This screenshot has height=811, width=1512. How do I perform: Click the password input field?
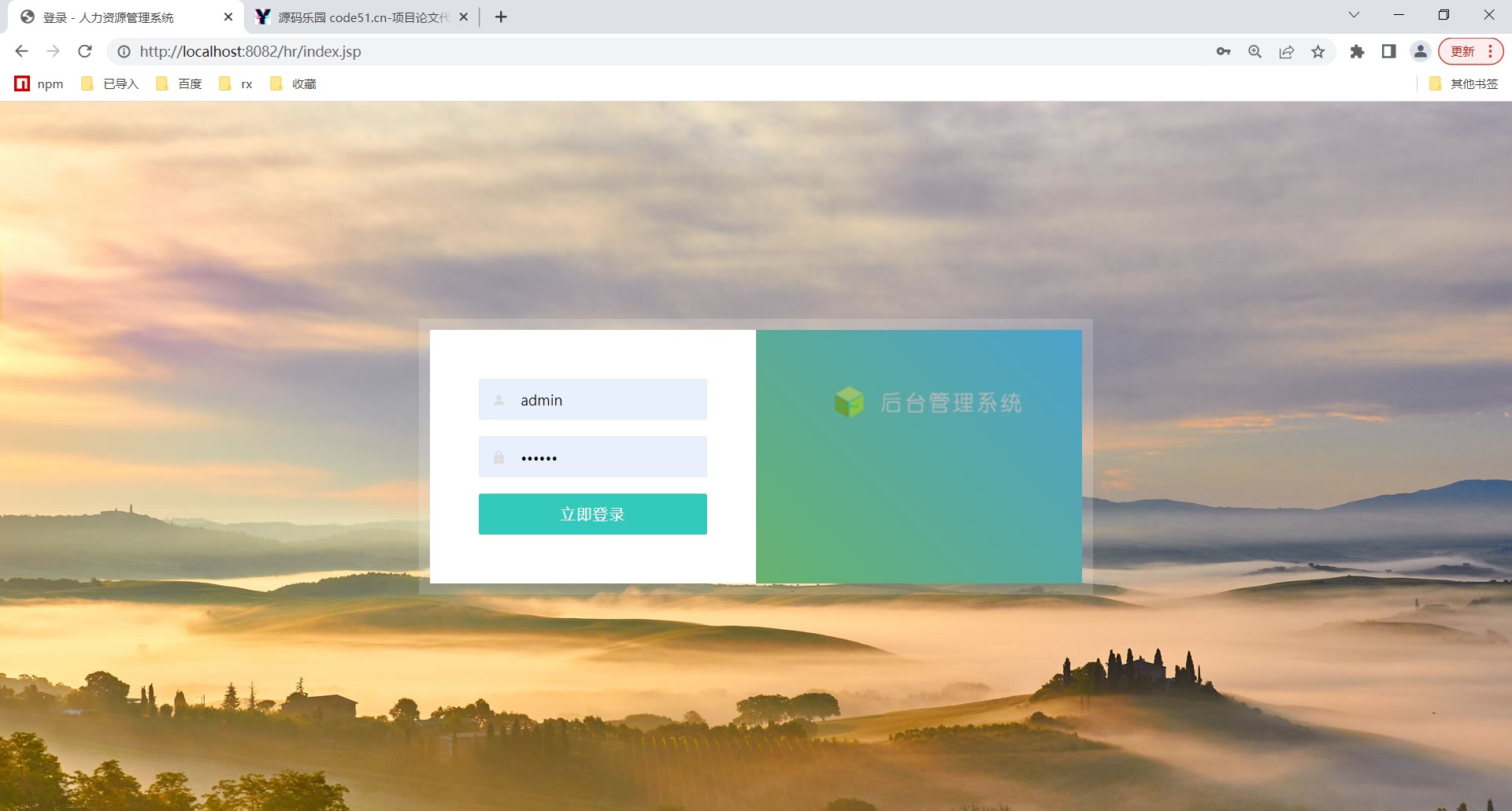[x=593, y=457]
